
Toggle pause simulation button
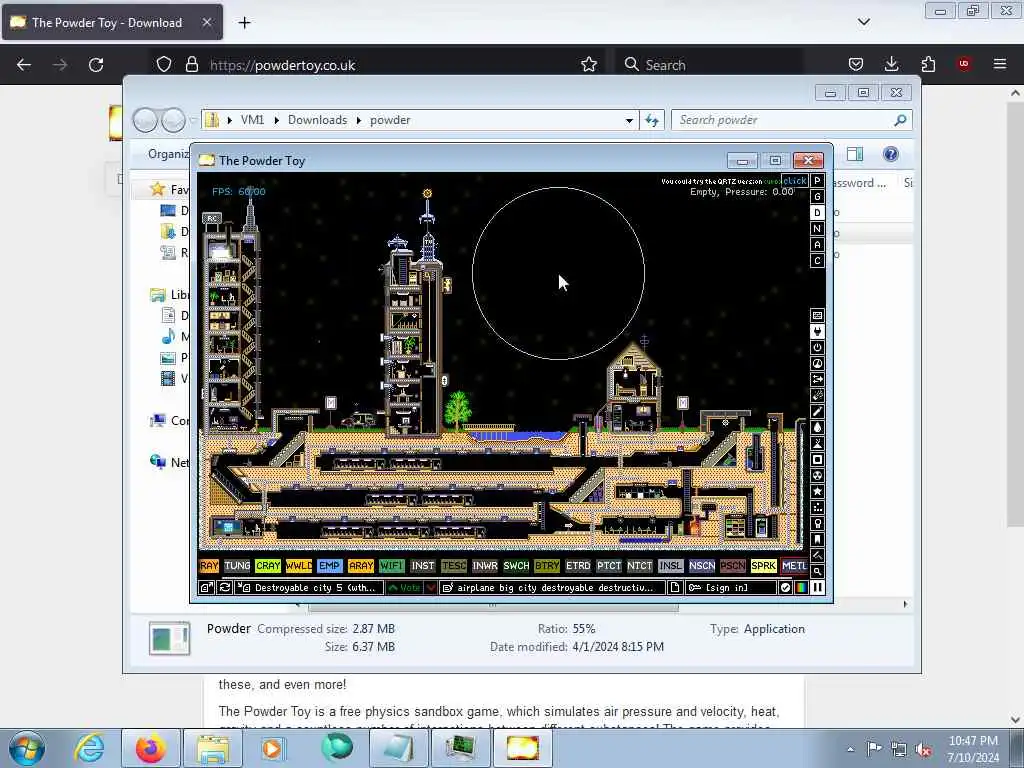[818, 588]
